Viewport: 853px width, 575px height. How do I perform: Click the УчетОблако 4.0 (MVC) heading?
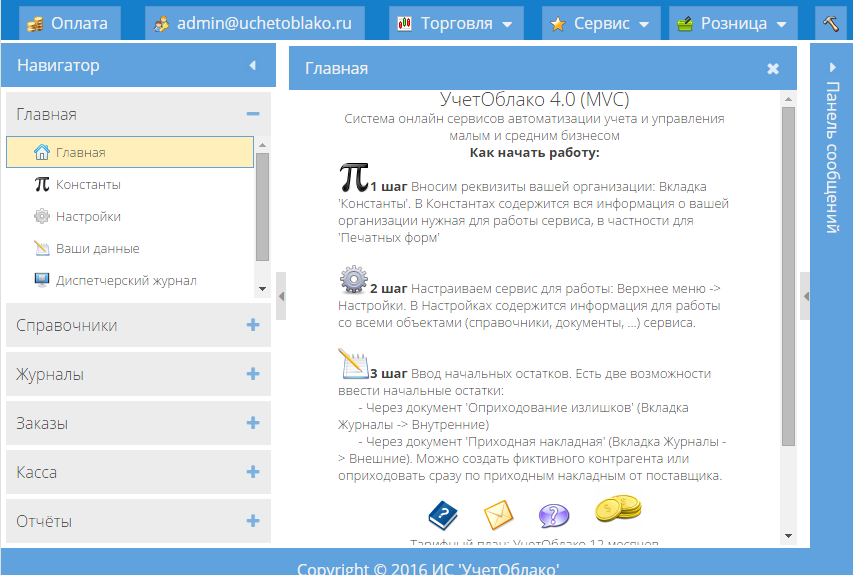tap(534, 100)
